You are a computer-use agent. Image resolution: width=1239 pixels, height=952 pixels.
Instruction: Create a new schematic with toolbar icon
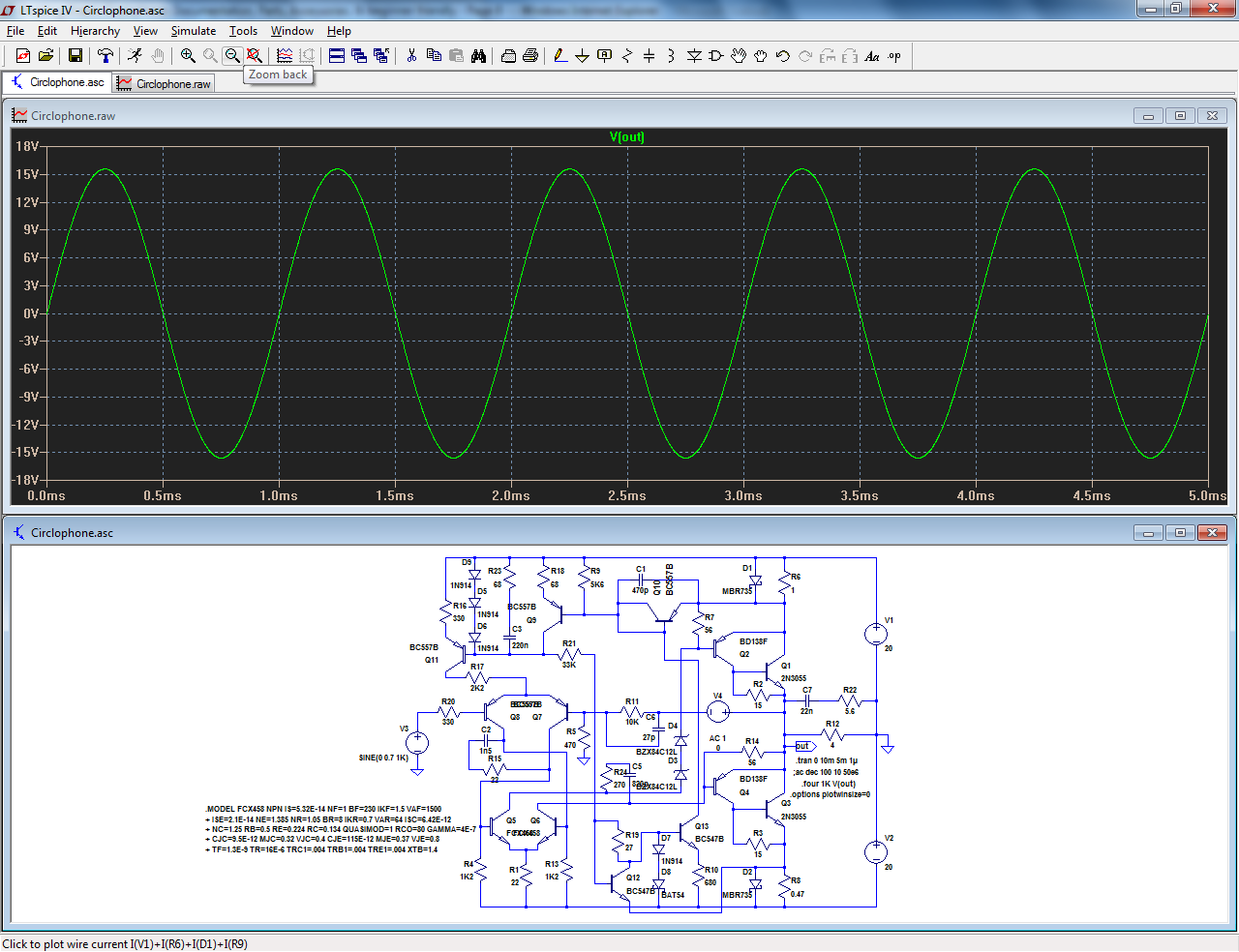click(x=23, y=56)
